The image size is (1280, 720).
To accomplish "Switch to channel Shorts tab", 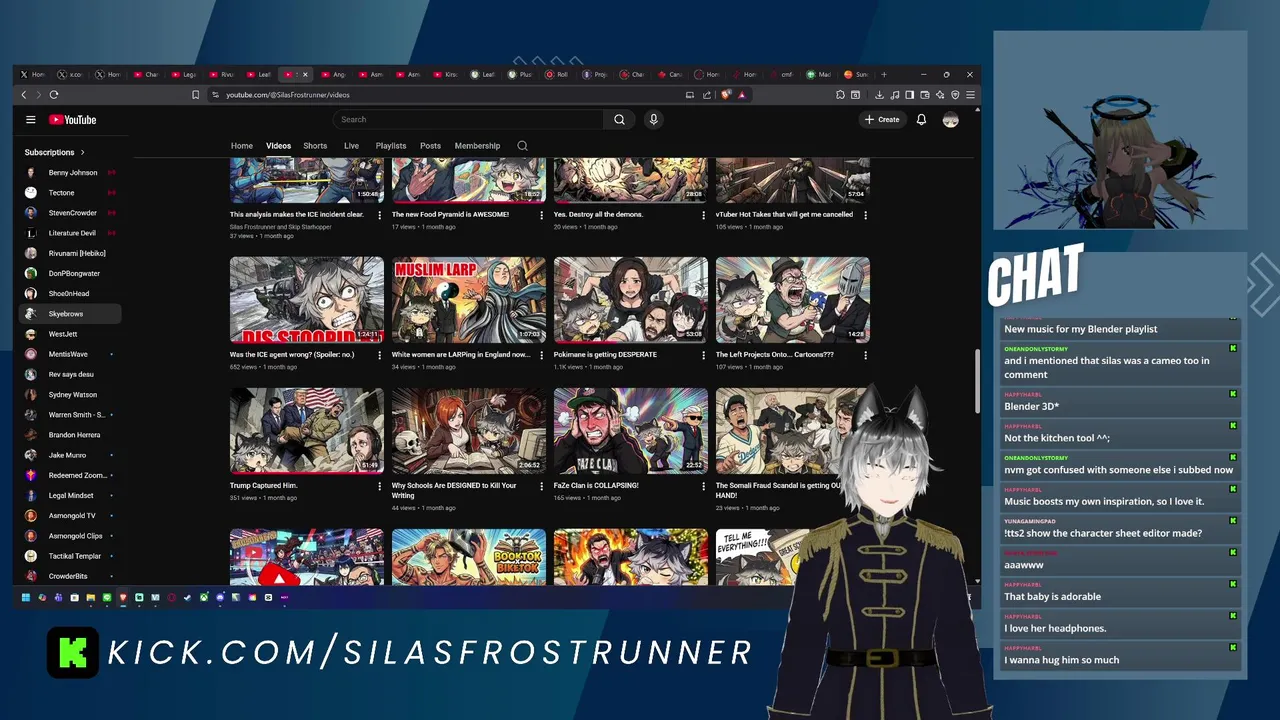I will 315,146.
